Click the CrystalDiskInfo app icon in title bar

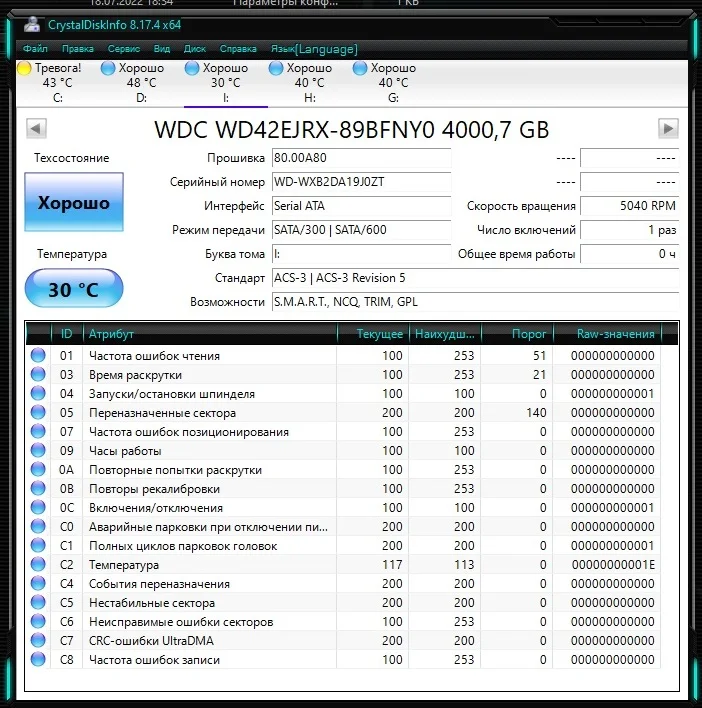[32, 24]
